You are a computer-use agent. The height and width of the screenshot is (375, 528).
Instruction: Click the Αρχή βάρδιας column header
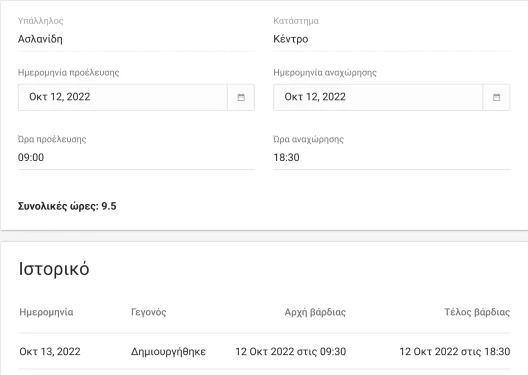pos(315,312)
